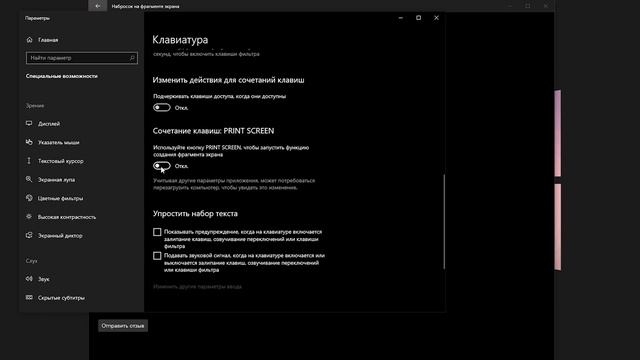Click the Скрытые субтитры icon
640x360 pixels.
(x=29, y=298)
